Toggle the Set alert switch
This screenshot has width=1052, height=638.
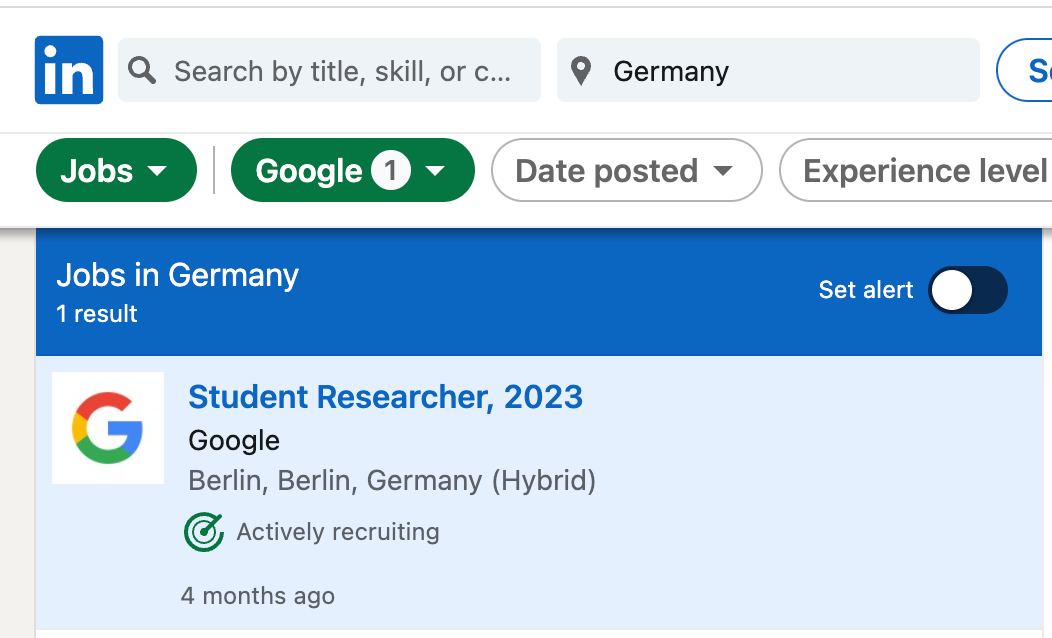[967, 290]
